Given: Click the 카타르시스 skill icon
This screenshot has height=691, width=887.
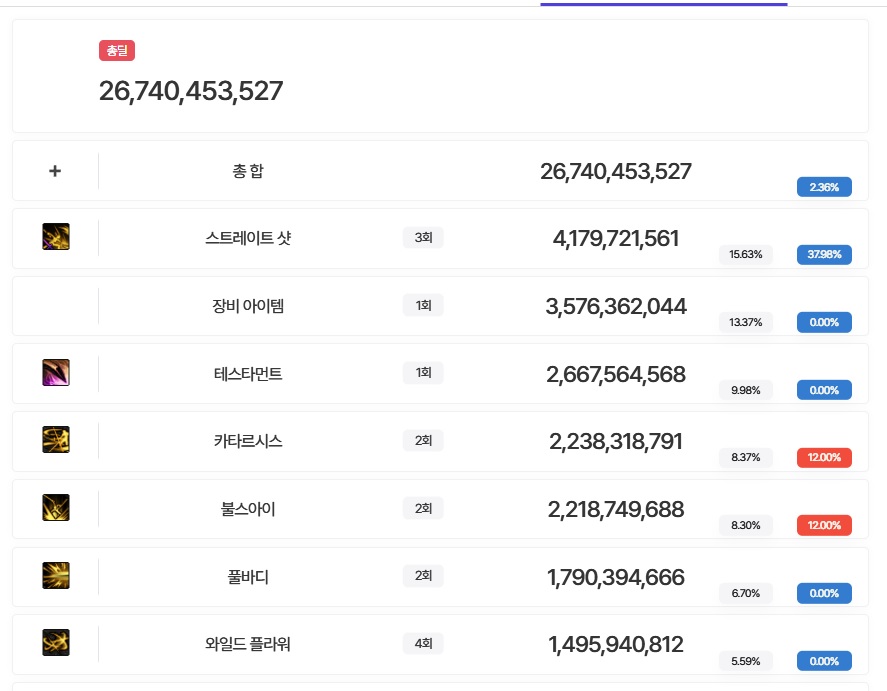Looking at the screenshot, I should [x=56, y=440].
